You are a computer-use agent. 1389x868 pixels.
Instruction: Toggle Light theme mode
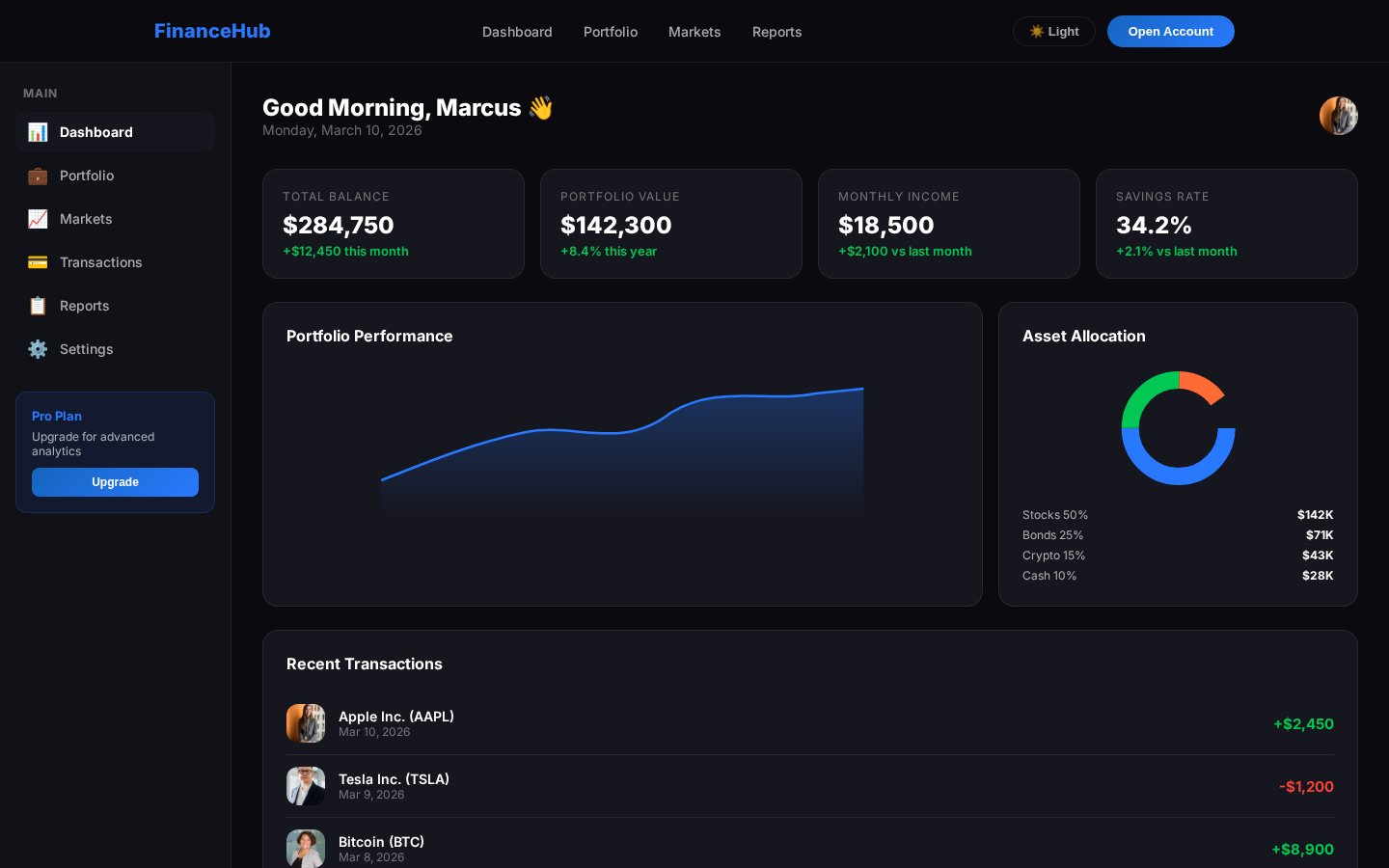[x=1054, y=31]
